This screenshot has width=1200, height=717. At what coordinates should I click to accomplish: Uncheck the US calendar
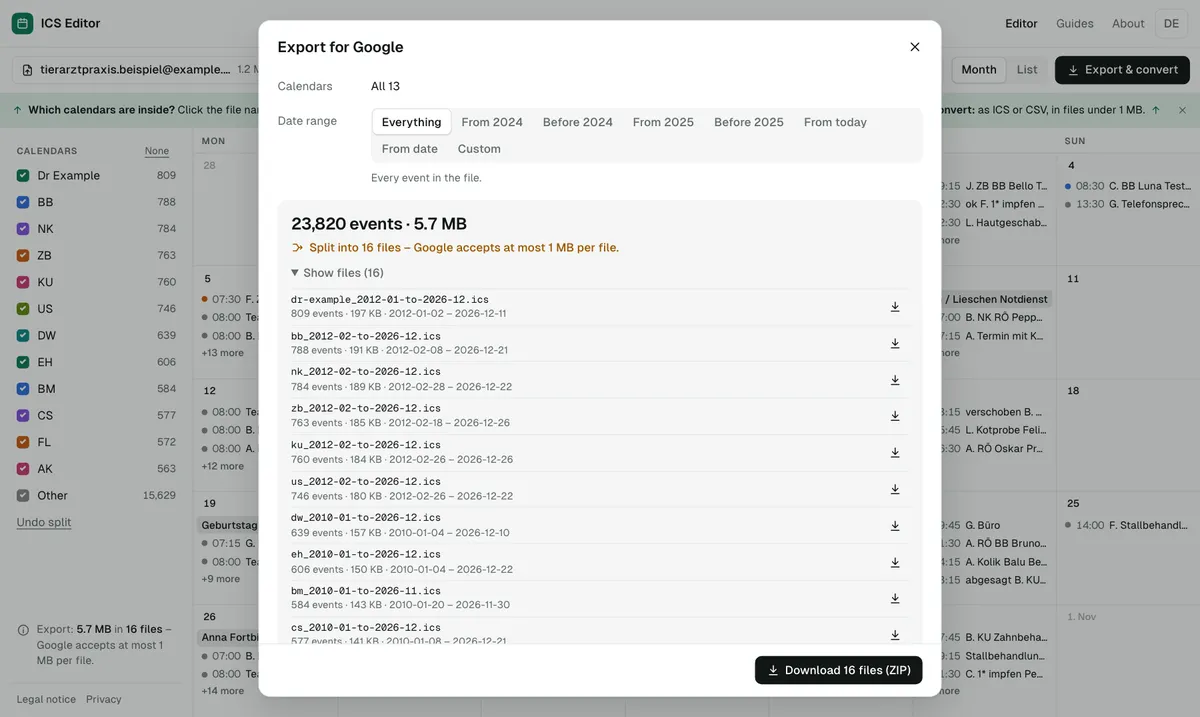coord(23,309)
